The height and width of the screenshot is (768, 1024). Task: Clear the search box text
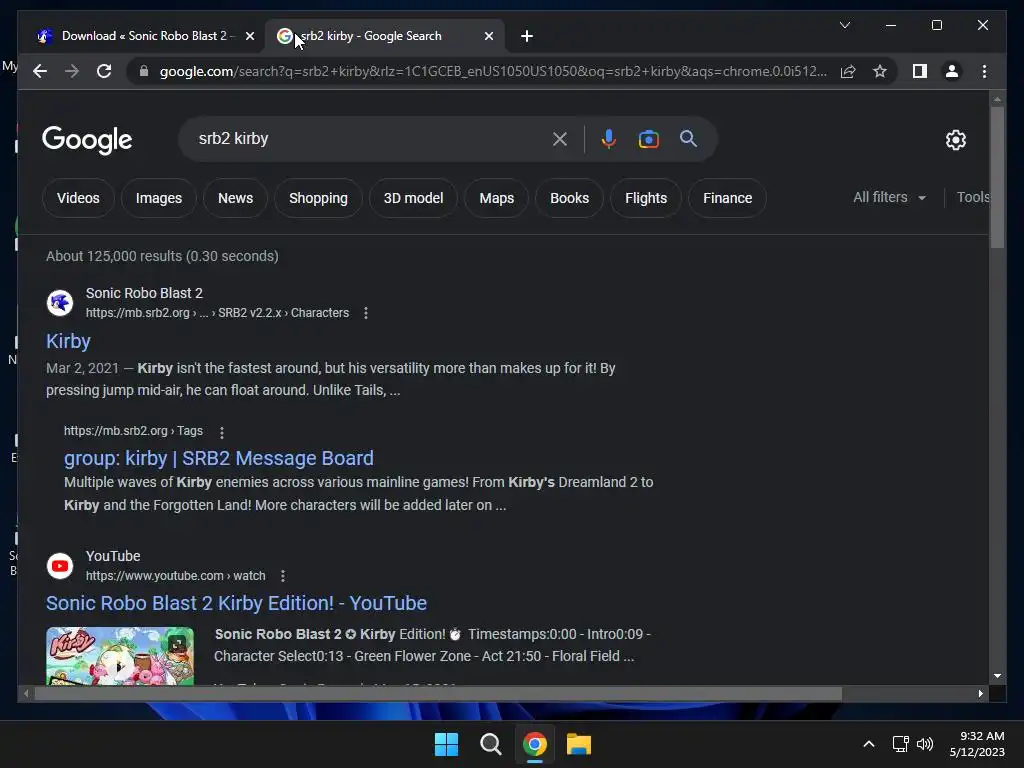coord(560,139)
